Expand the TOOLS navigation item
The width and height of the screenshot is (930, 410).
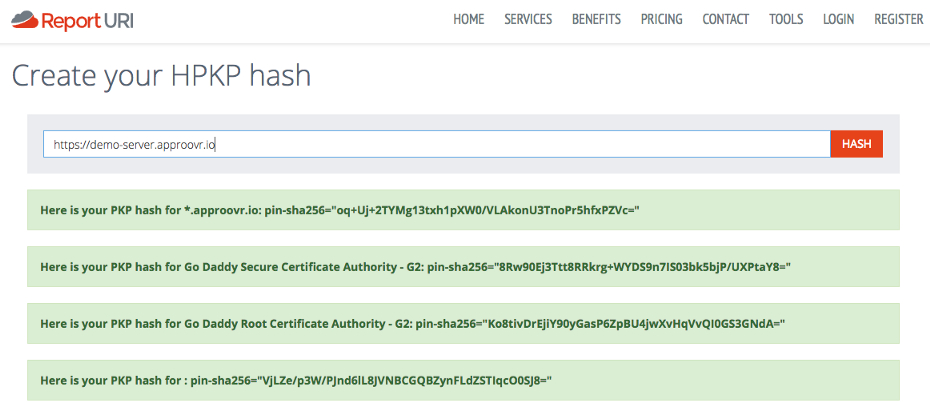pos(786,19)
